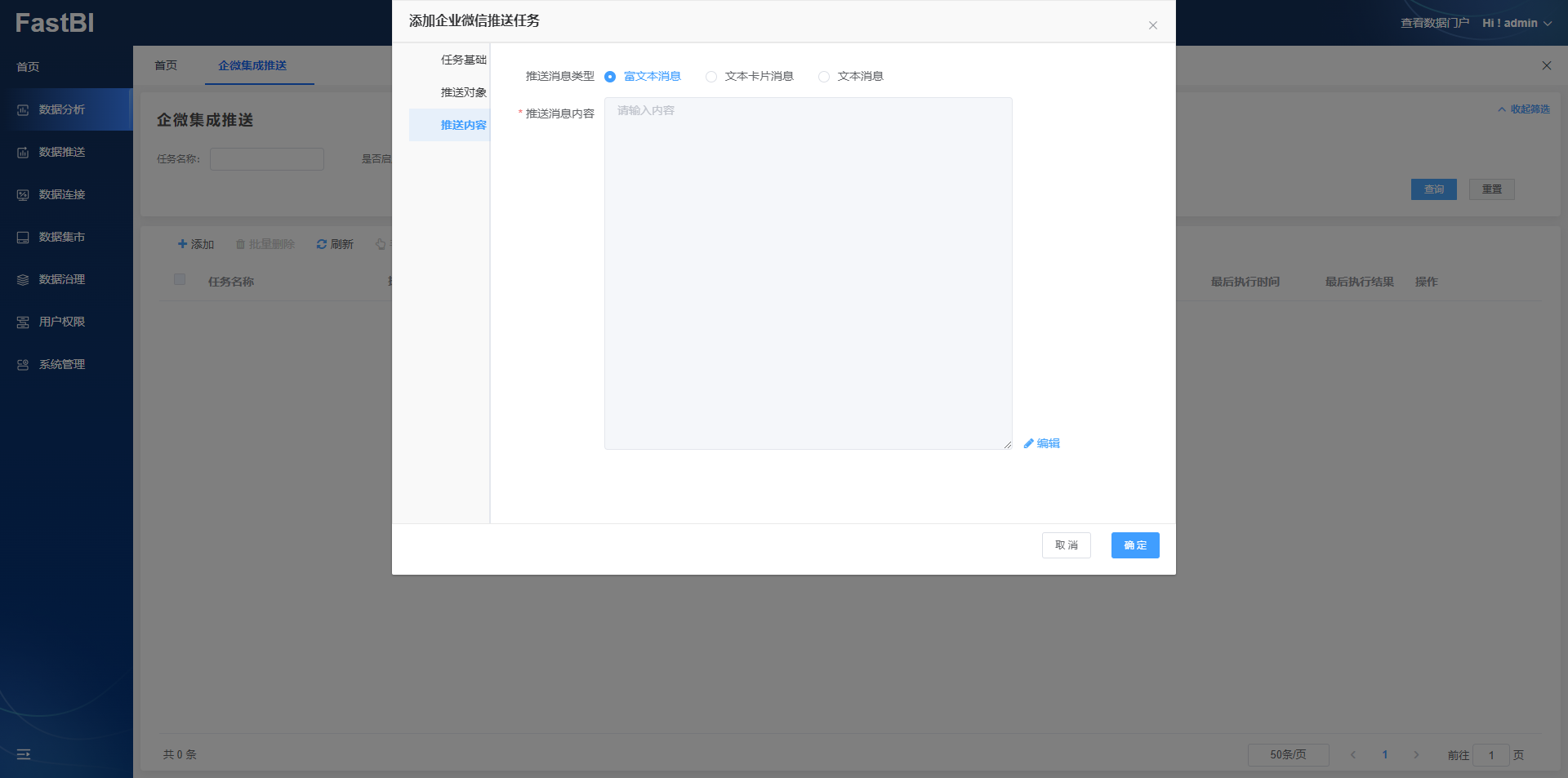The image size is (1568, 778).
Task: Click the 最后执行结果 column header
Action: (x=1360, y=282)
